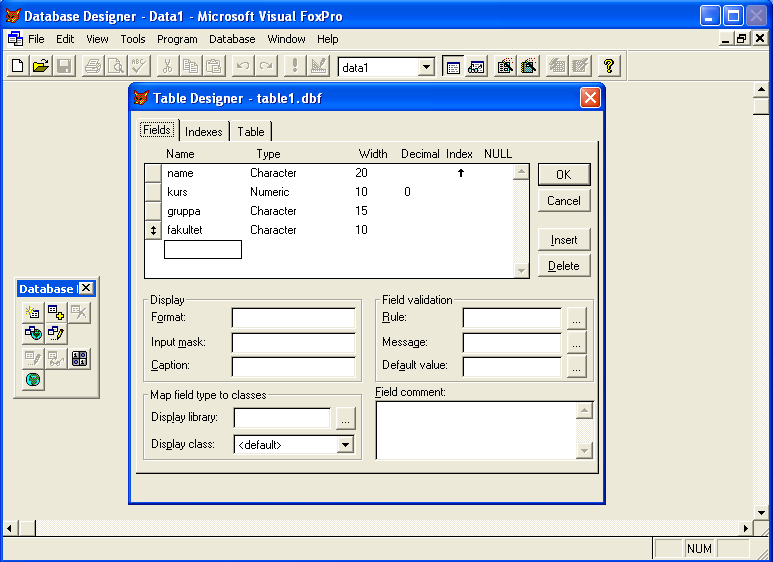This screenshot has height=562, width=773.
Task: Expand the Display class dropdown
Action: [x=345, y=445]
